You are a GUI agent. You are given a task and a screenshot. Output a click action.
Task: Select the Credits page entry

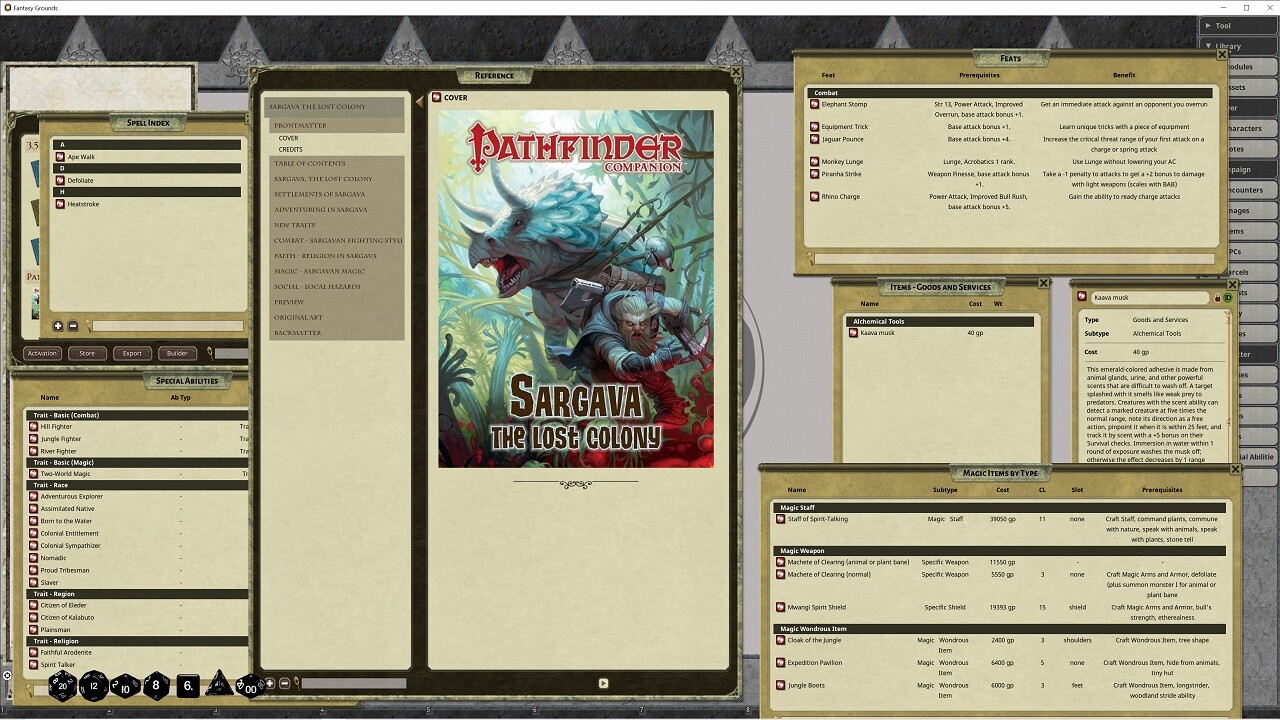[x=291, y=150]
